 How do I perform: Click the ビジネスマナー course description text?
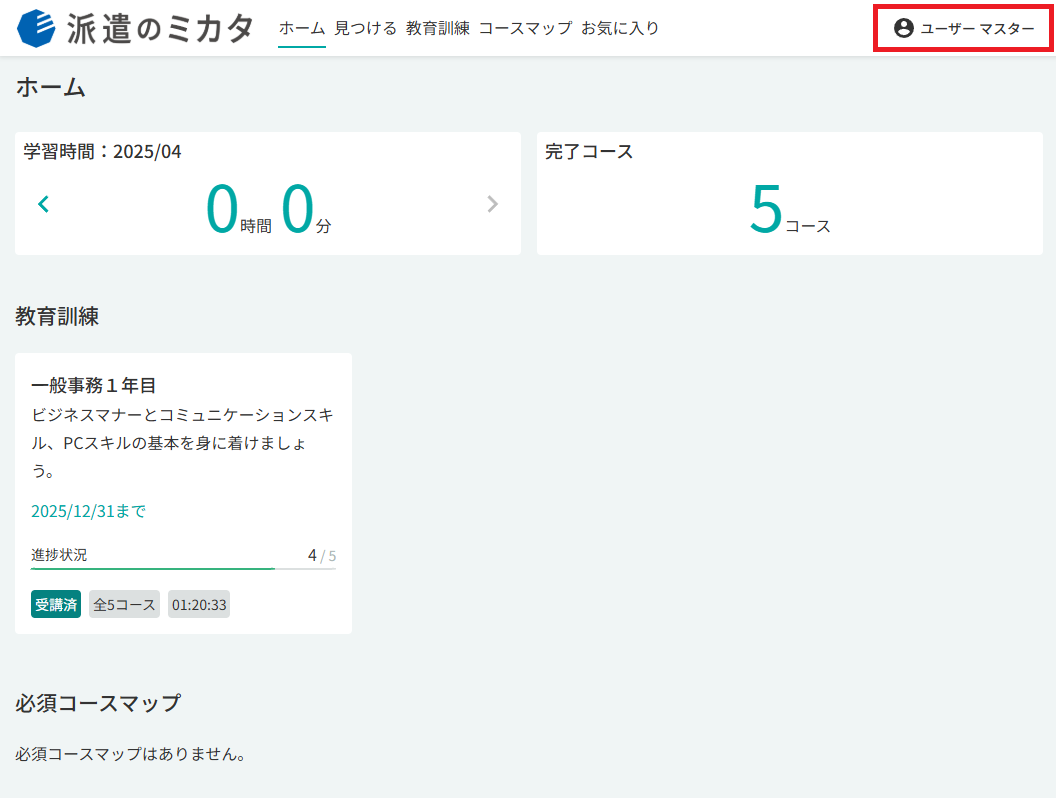[x=183, y=442]
